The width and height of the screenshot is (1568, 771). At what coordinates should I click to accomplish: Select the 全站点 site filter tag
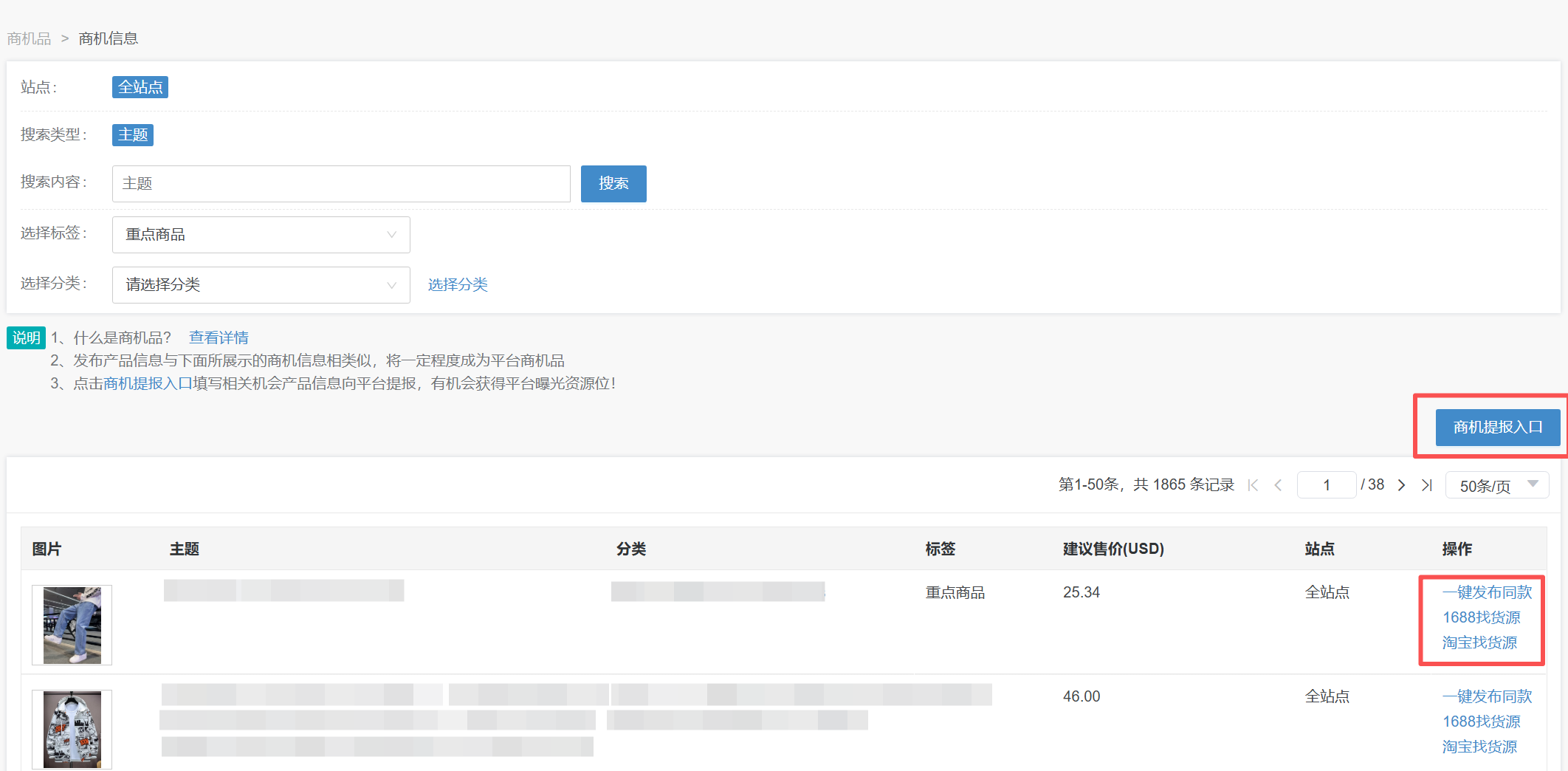(140, 86)
